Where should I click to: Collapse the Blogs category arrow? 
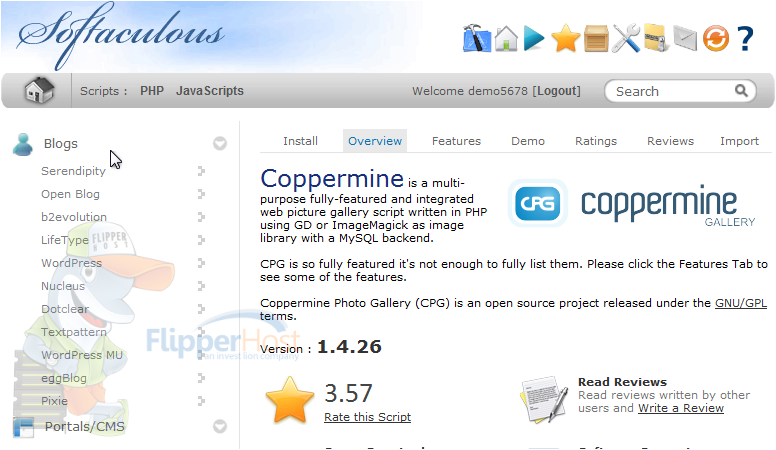pyautogui.click(x=220, y=144)
